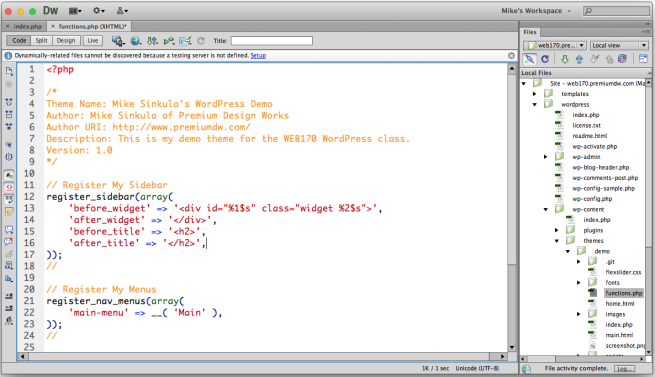The width and height of the screenshot is (655, 377).
Task: Toggle Live view
Action: 93,41
